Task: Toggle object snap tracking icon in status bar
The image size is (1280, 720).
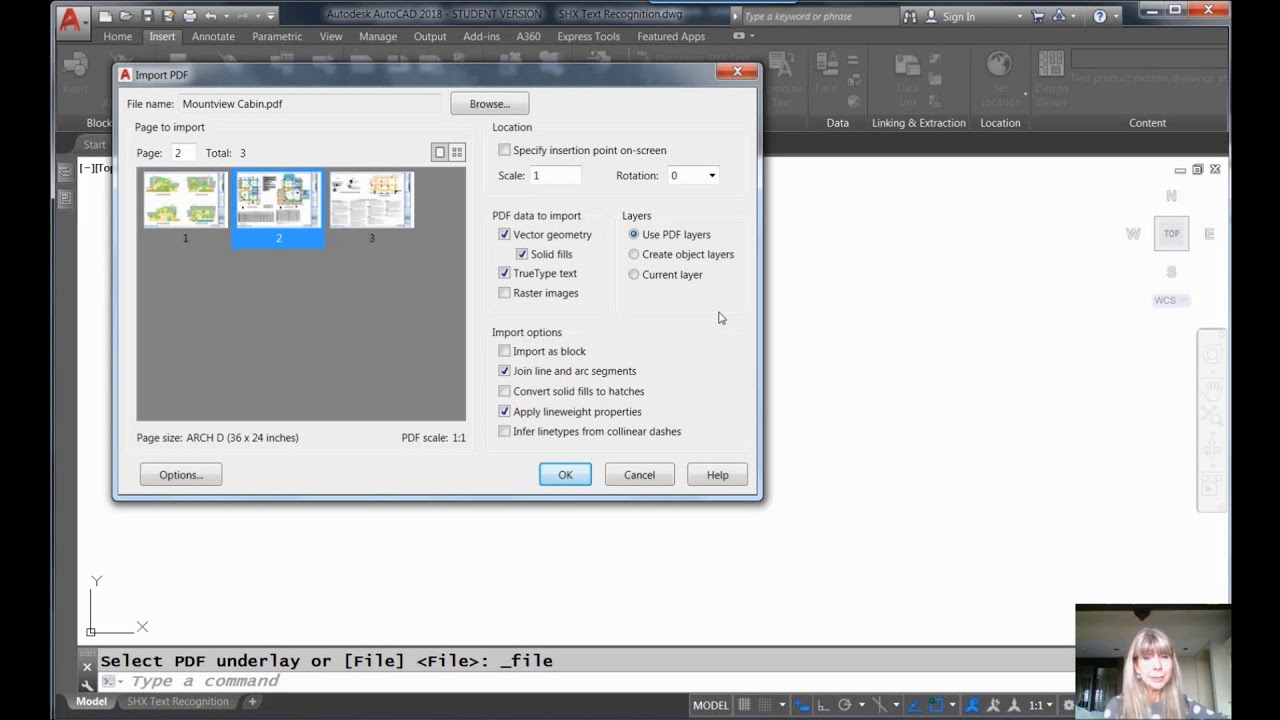Action: 914,705
